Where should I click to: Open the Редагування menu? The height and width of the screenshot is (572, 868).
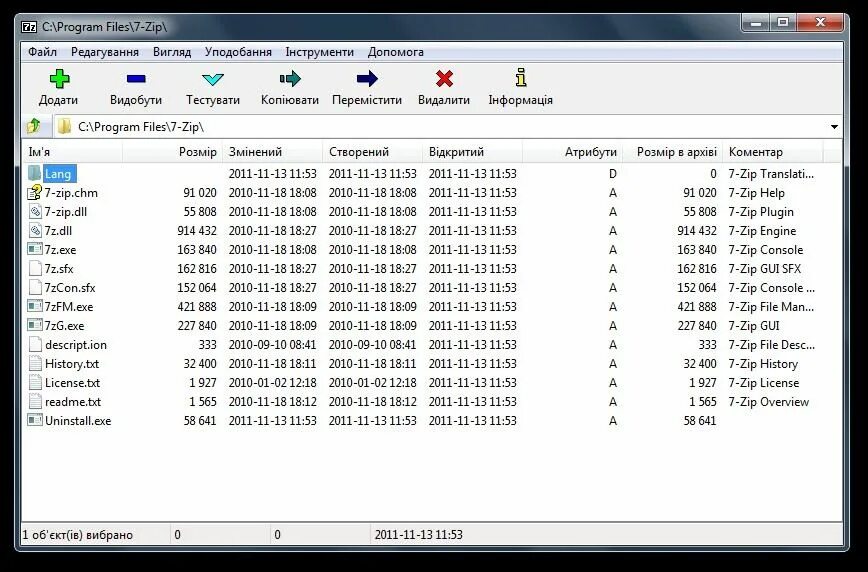(105, 51)
